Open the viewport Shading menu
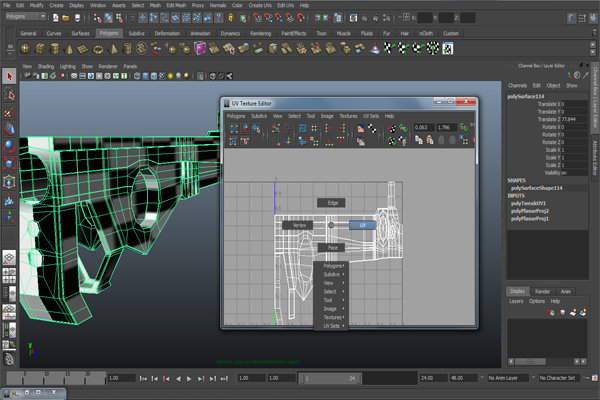 46,66
